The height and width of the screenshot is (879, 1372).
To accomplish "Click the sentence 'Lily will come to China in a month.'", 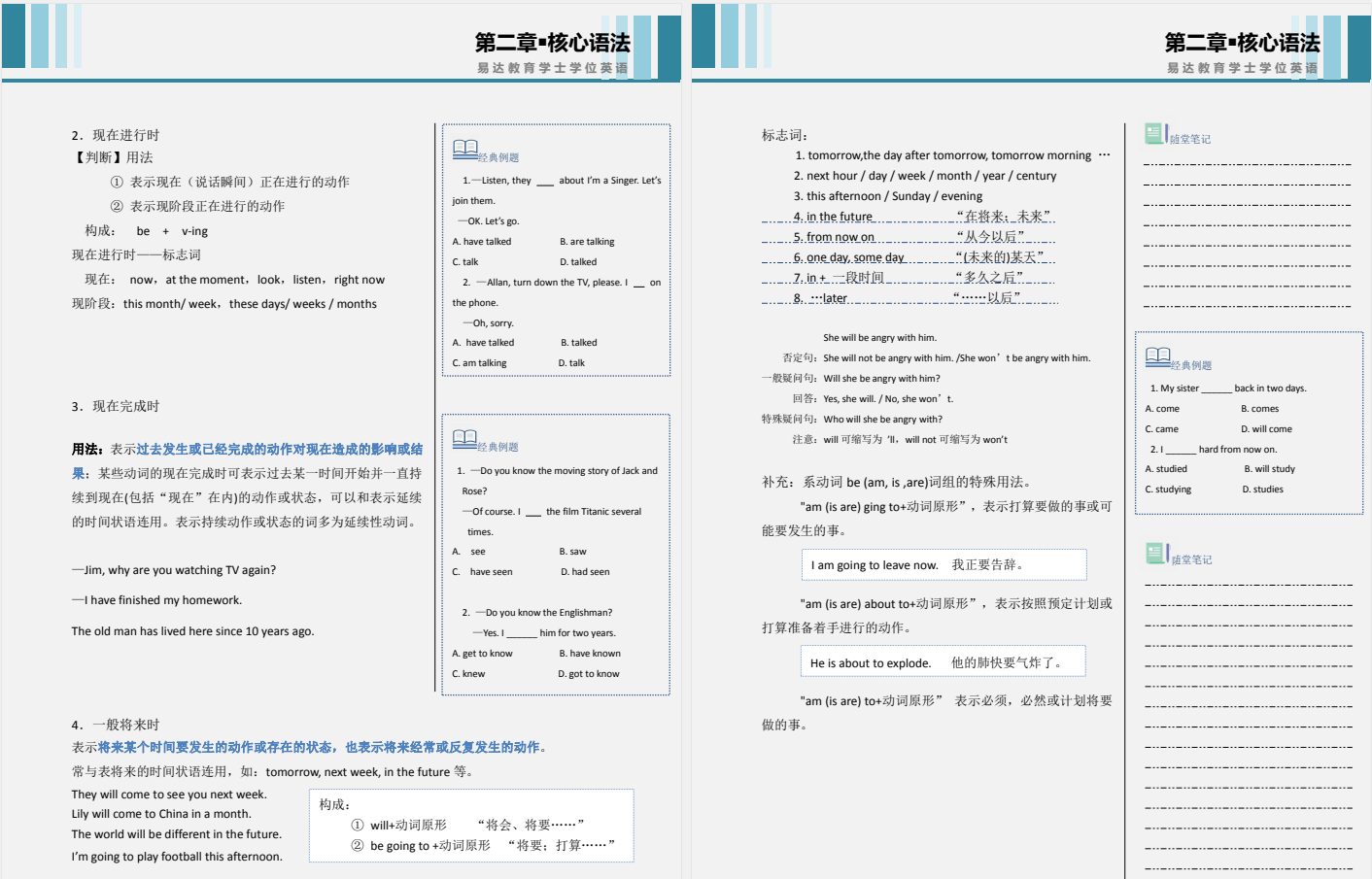I will [161, 814].
